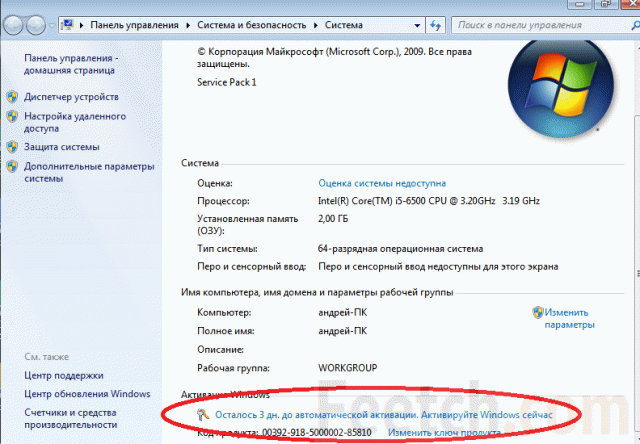
Task: Open the Оценка системы недоступна link
Action: point(382,184)
